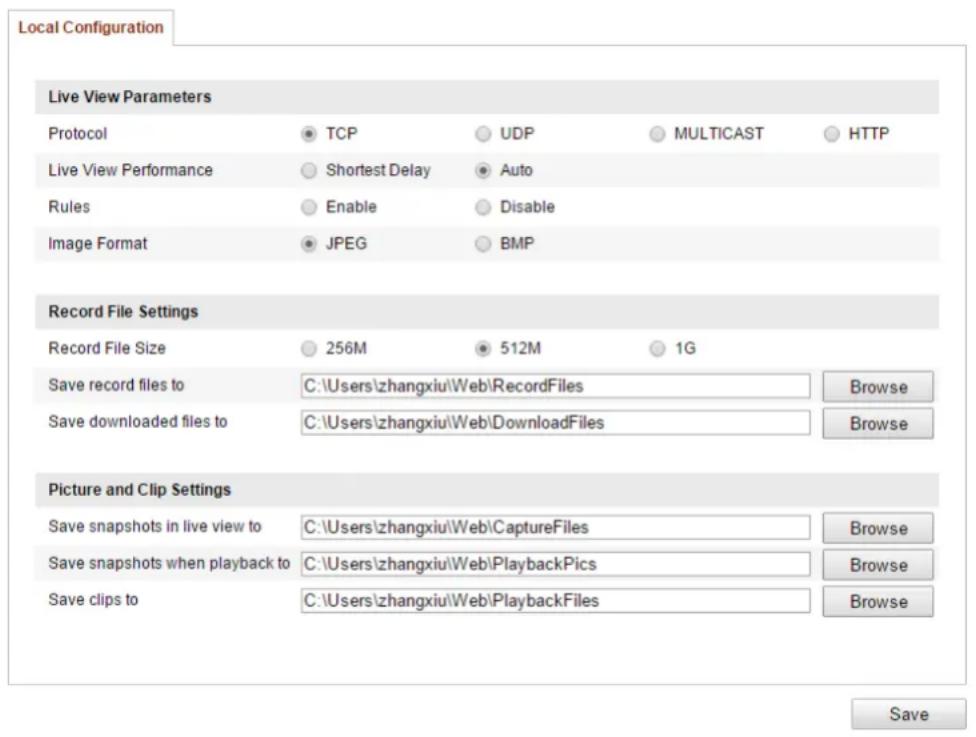Screen dimensions: 976x737
Task: Choose MULTICAST protocol option
Action: [657, 134]
